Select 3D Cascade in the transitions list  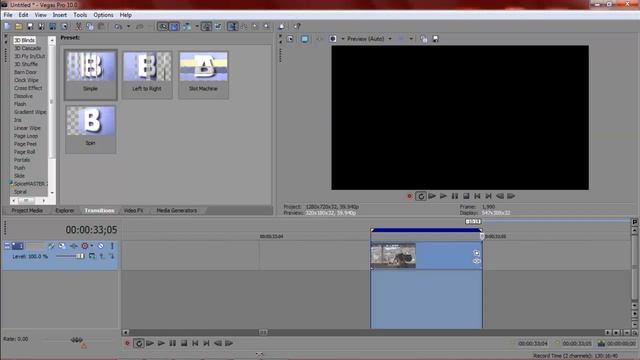pos(27,48)
